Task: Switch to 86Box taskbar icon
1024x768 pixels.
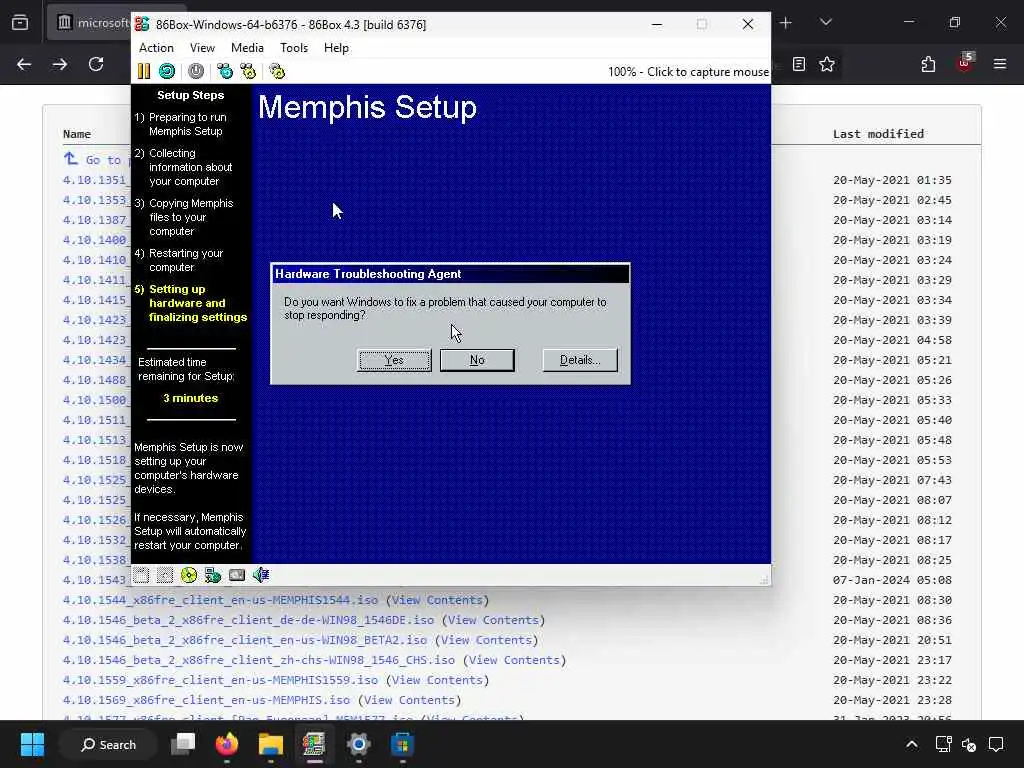Action: click(314, 744)
